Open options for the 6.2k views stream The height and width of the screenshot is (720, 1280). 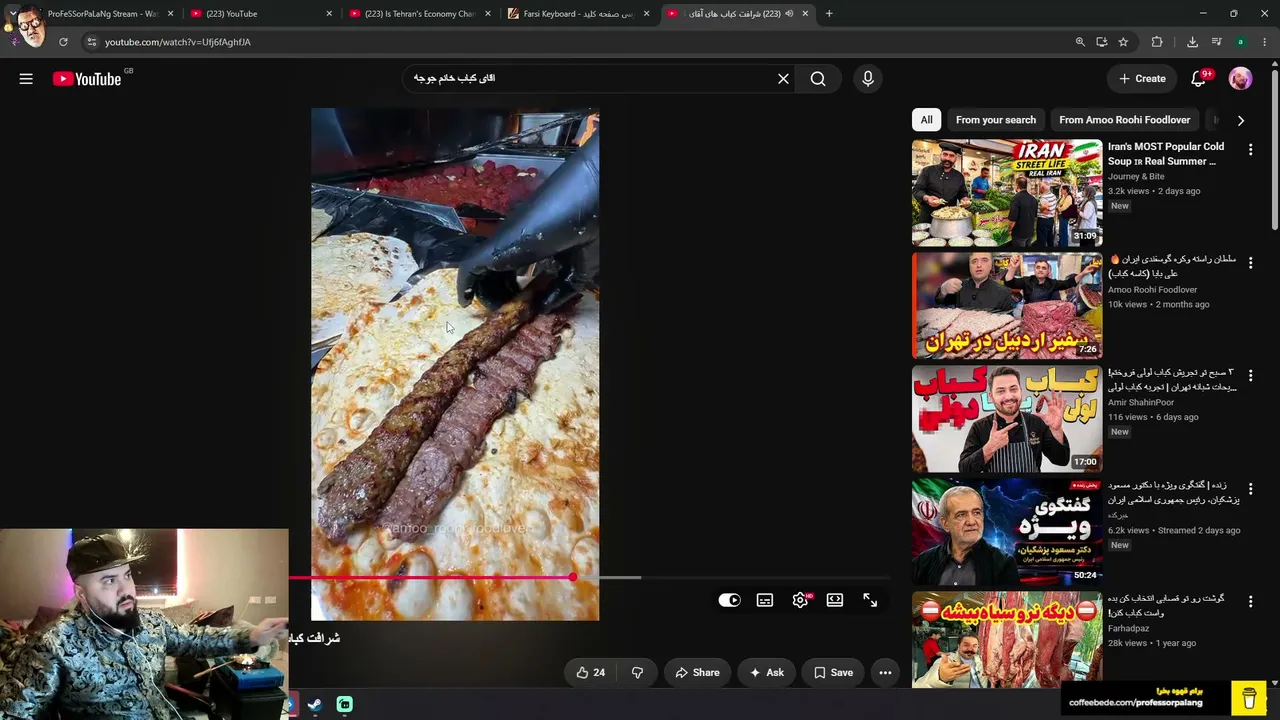(1250, 489)
